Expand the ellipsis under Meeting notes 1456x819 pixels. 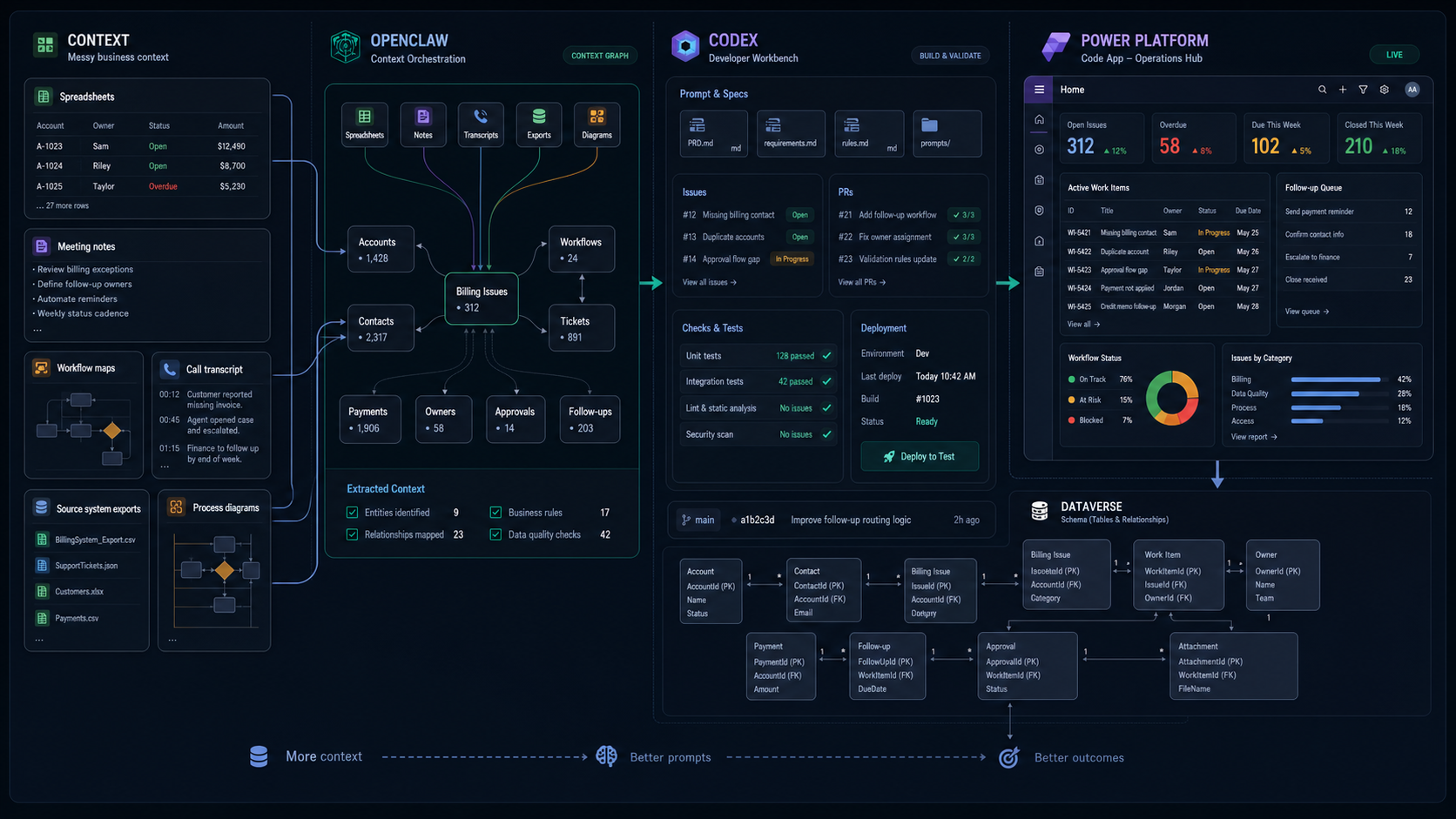(37, 329)
